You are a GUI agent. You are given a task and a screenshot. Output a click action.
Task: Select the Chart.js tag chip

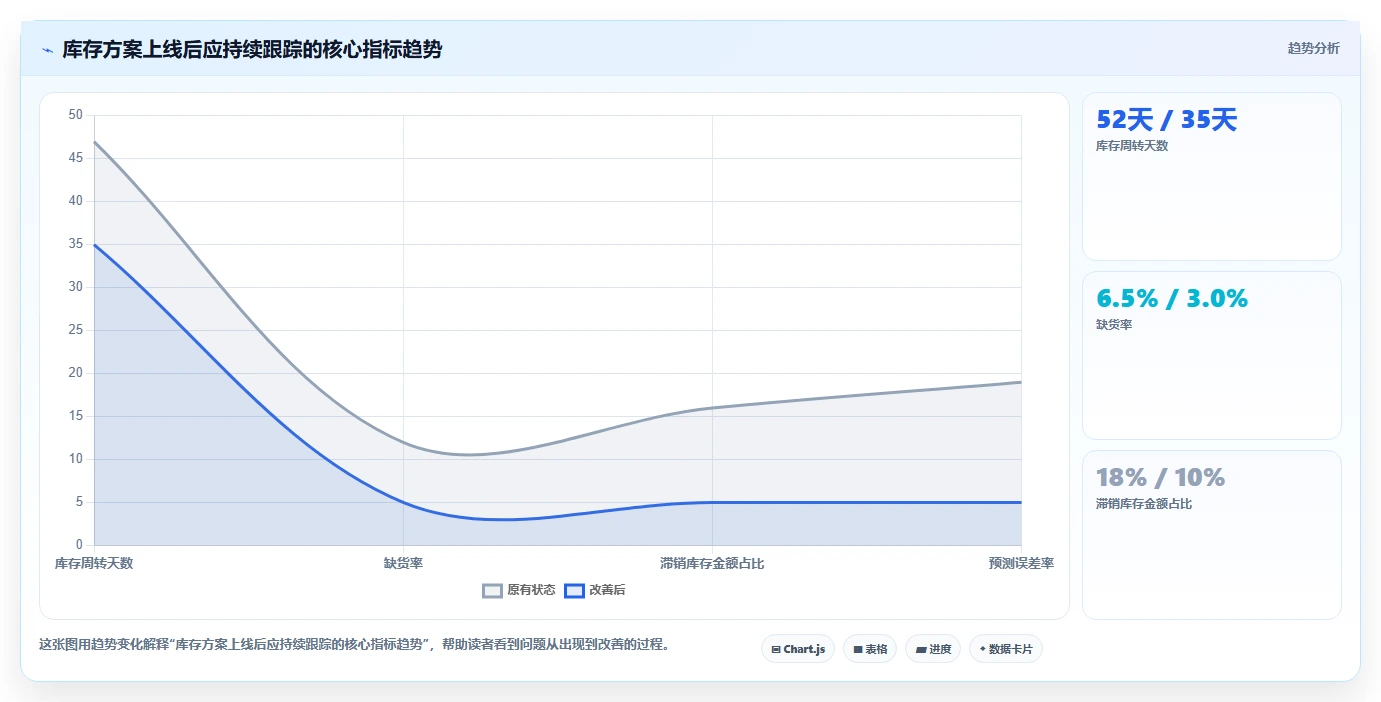798,649
